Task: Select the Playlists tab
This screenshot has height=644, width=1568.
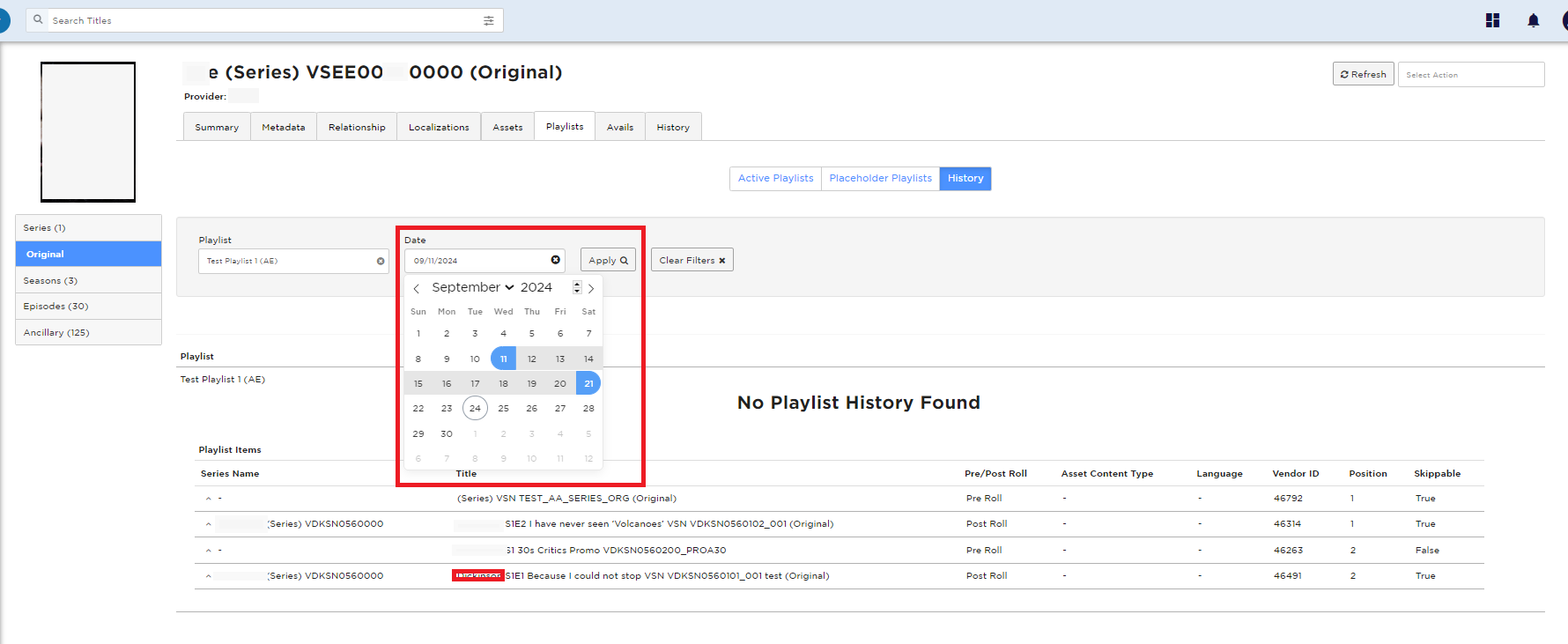Action: tap(565, 126)
